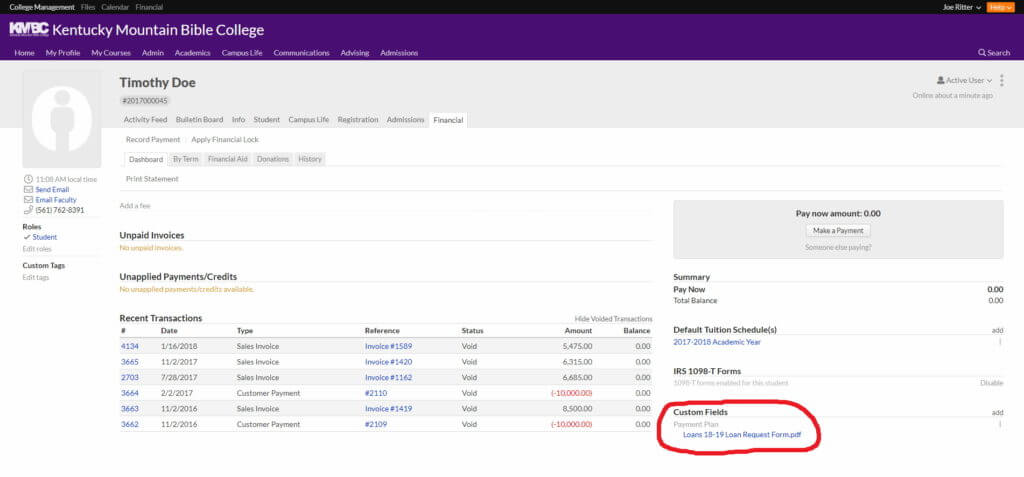Screen dimensions: 1024x477
Task: Disable IRS 1098-T forms for student
Action: (991, 383)
